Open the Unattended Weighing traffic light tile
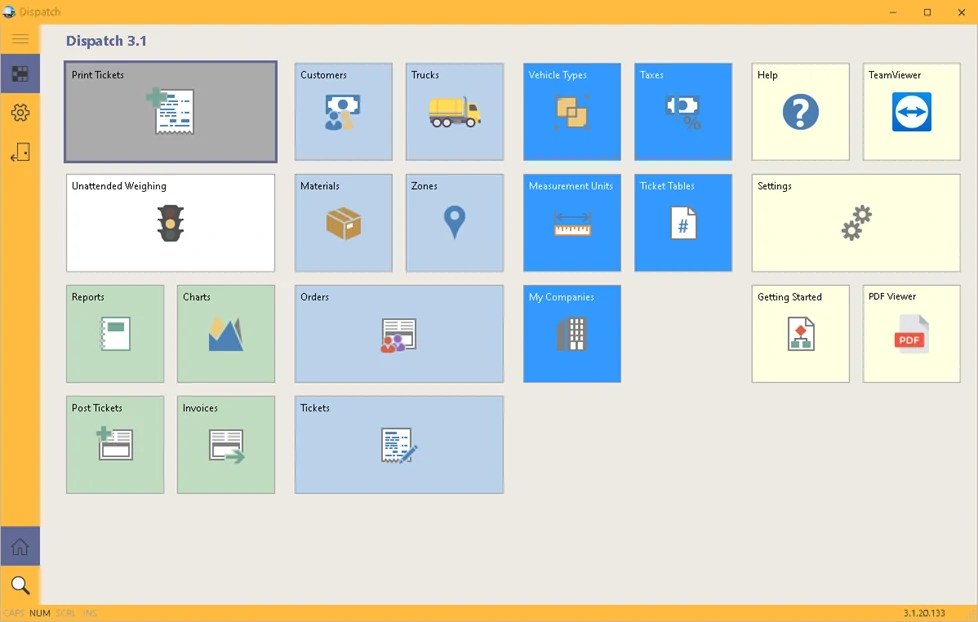The image size is (978, 622). [x=170, y=222]
